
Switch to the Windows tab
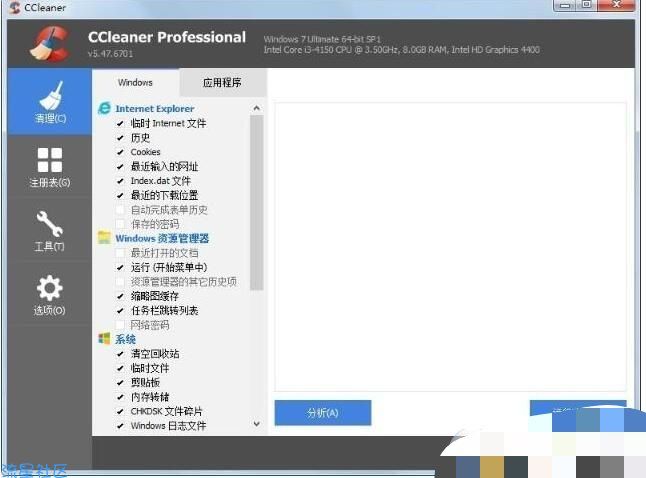(x=136, y=82)
